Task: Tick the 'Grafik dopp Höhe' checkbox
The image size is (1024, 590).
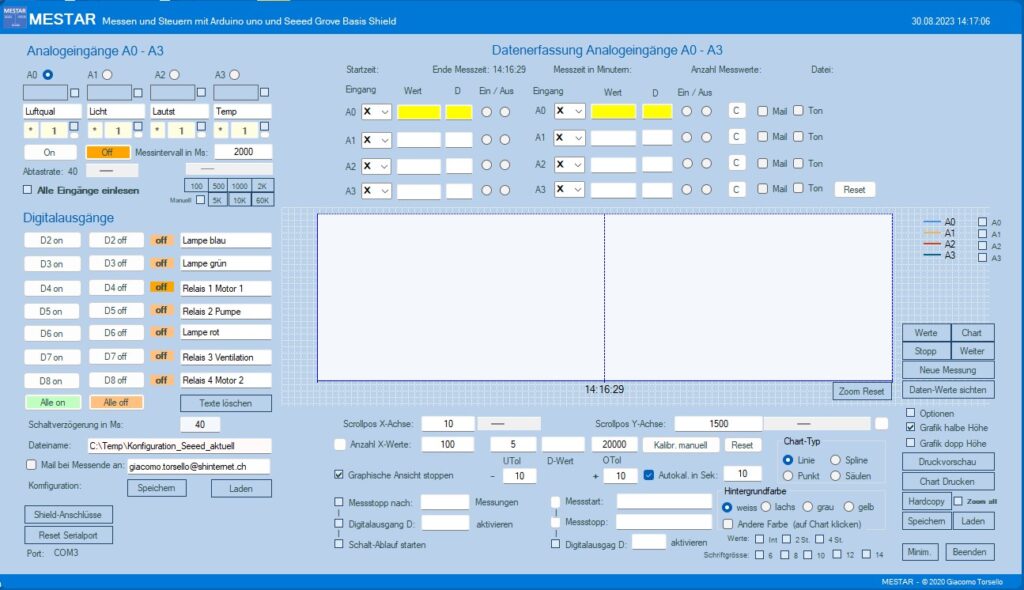Action: pyautogui.click(x=909, y=442)
